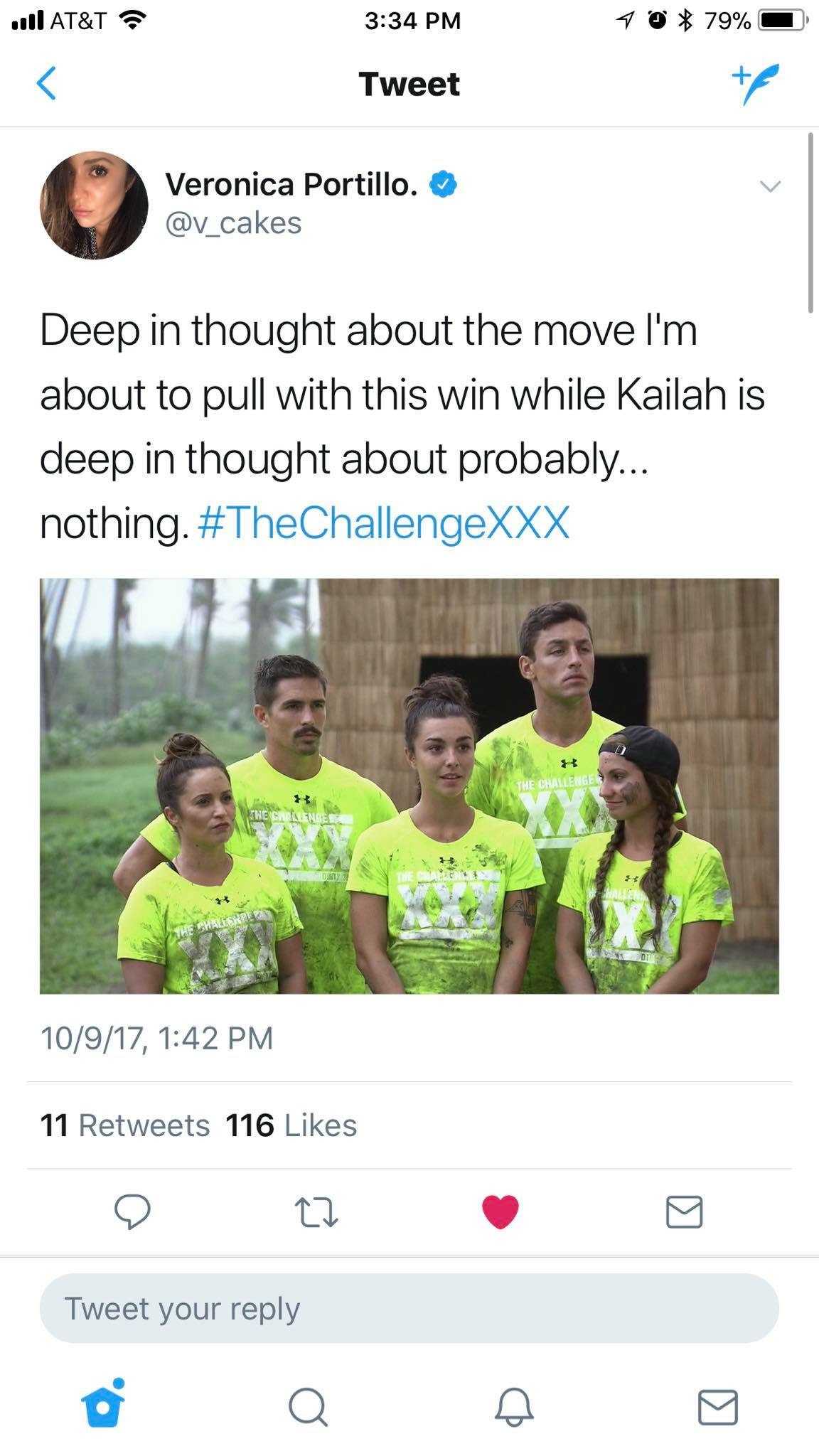Open the Notifications bell tab

513,1407
